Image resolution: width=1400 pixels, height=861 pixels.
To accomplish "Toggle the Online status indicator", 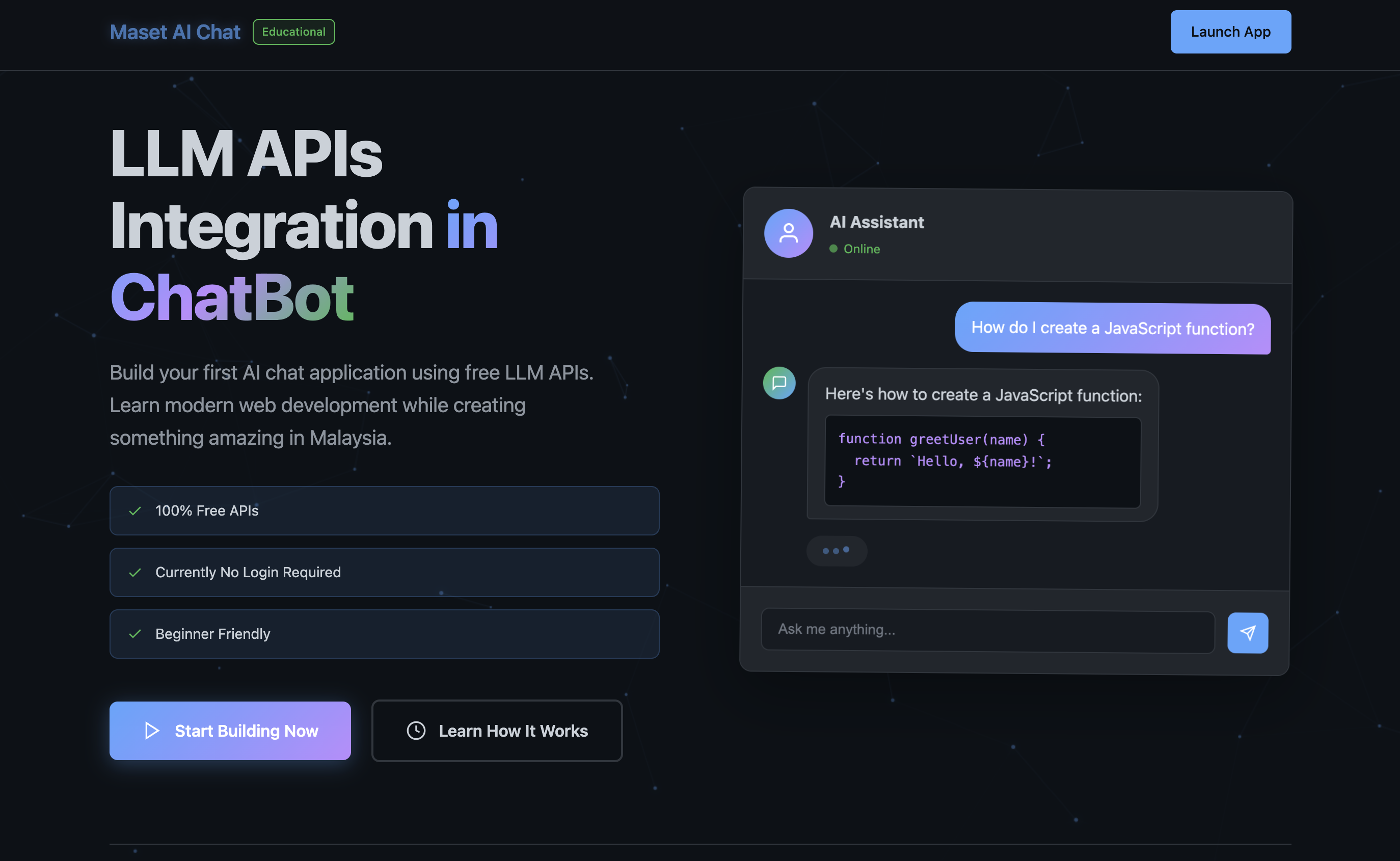I will point(833,249).
